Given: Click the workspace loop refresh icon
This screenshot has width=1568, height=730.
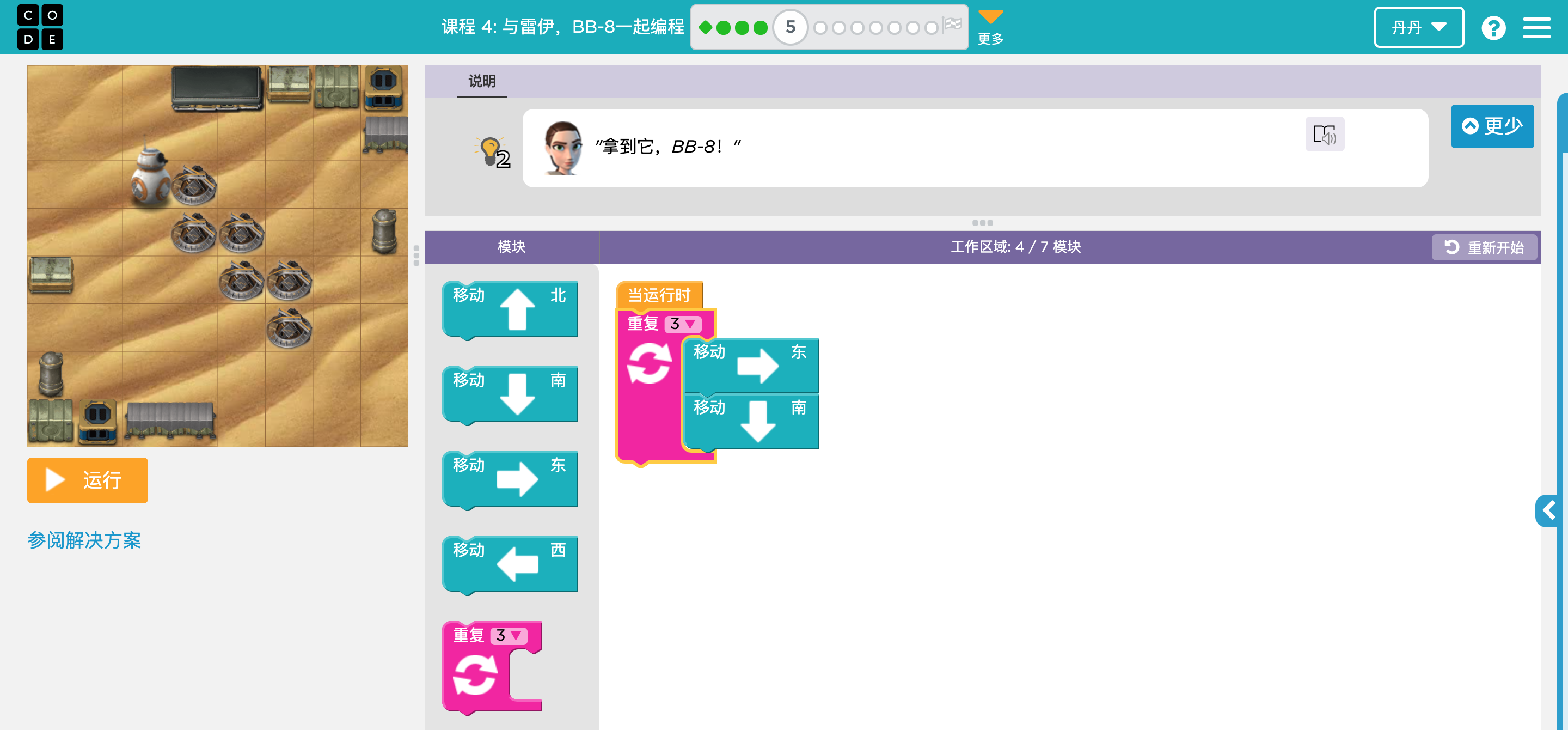Looking at the screenshot, I should (x=650, y=363).
